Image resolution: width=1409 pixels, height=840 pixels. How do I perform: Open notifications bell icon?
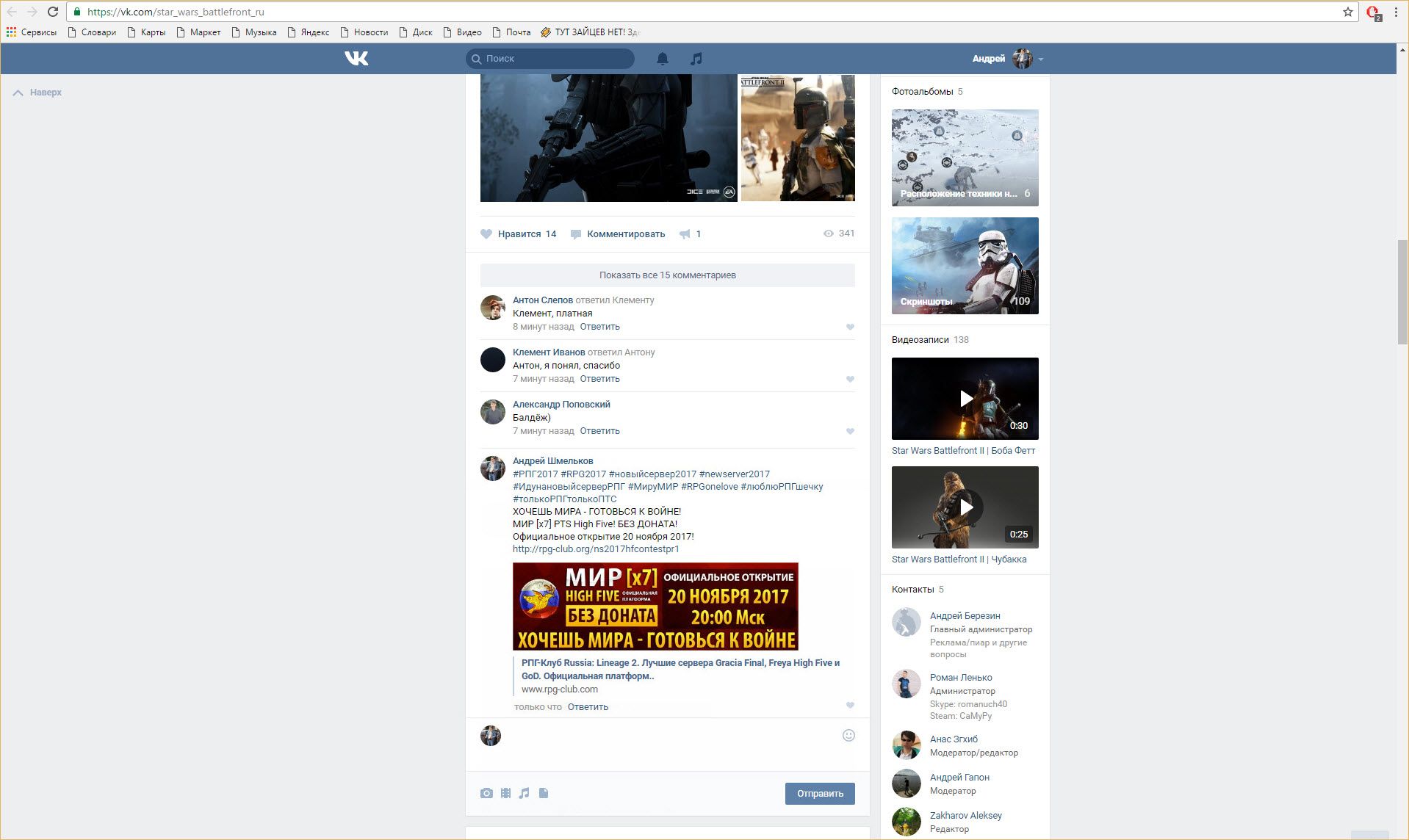(663, 59)
